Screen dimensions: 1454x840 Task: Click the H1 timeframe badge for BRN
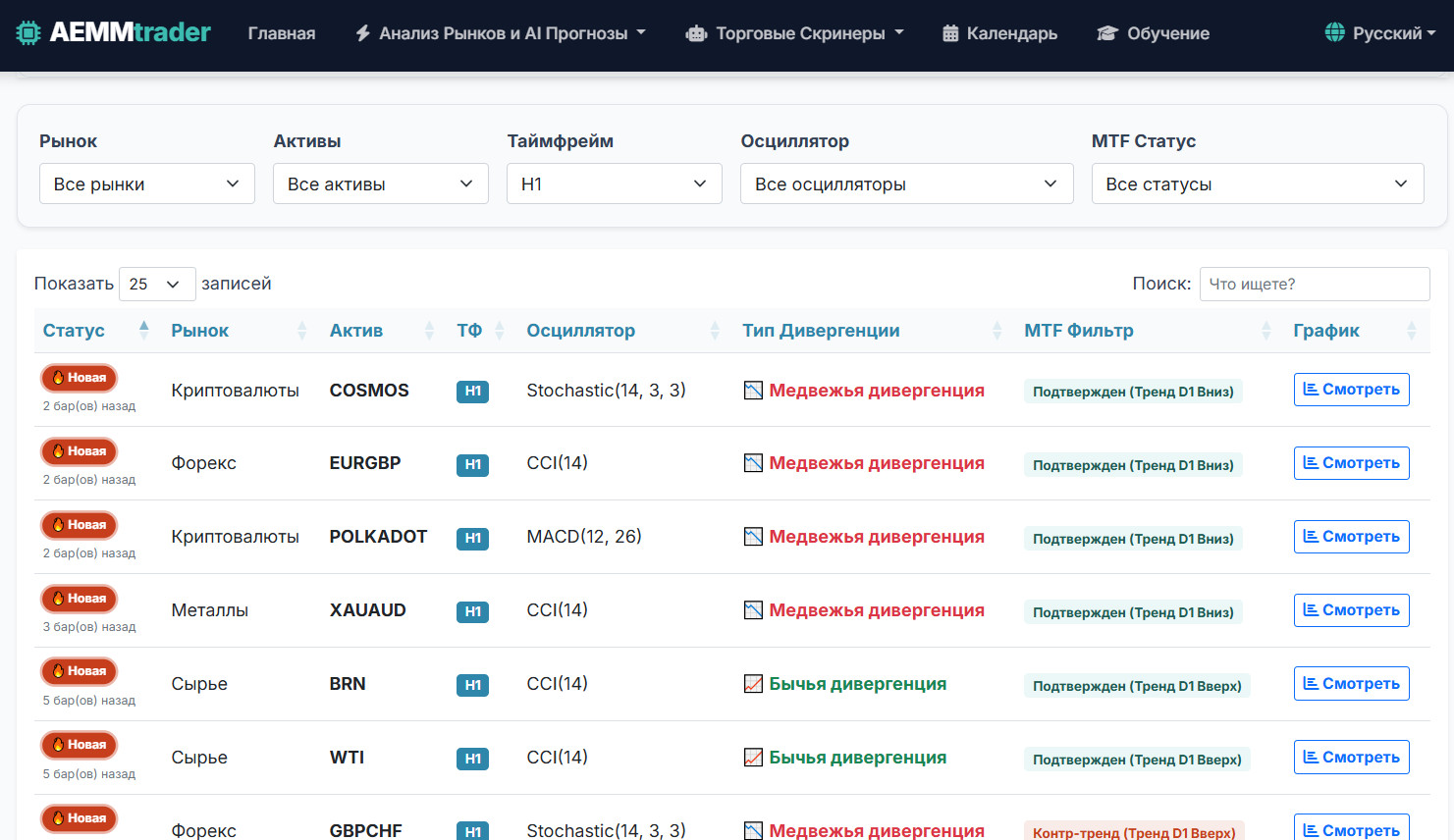coord(473,685)
